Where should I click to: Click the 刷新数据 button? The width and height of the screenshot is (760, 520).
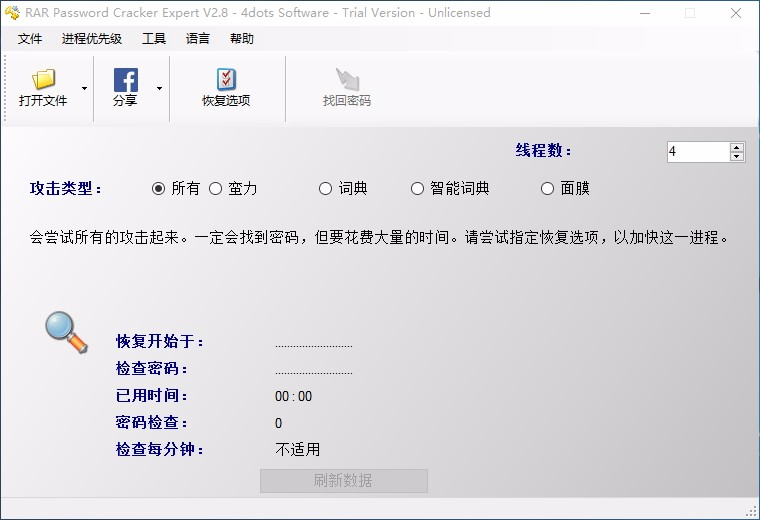click(344, 481)
